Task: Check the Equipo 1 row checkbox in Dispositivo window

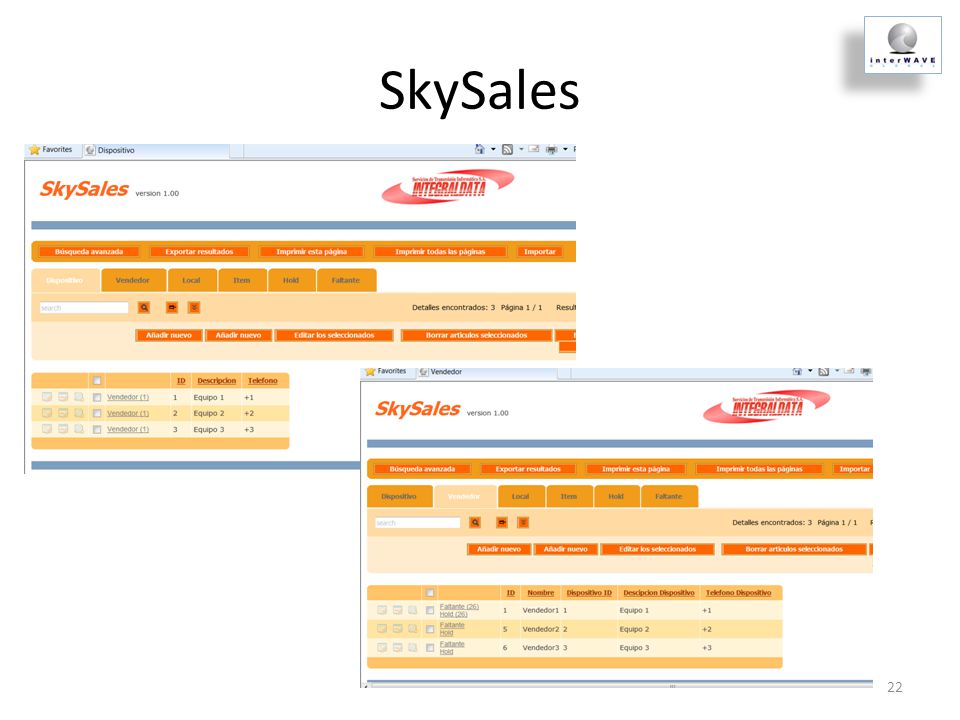Action: pyautogui.click(x=97, y=397)
